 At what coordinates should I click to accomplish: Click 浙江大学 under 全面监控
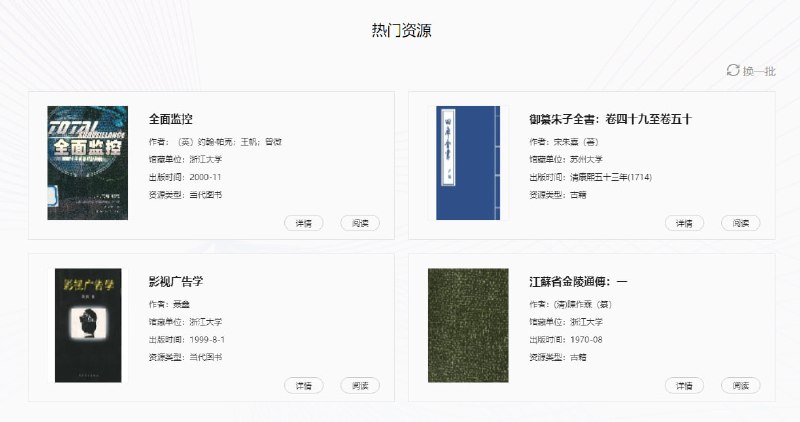point(206,159)
